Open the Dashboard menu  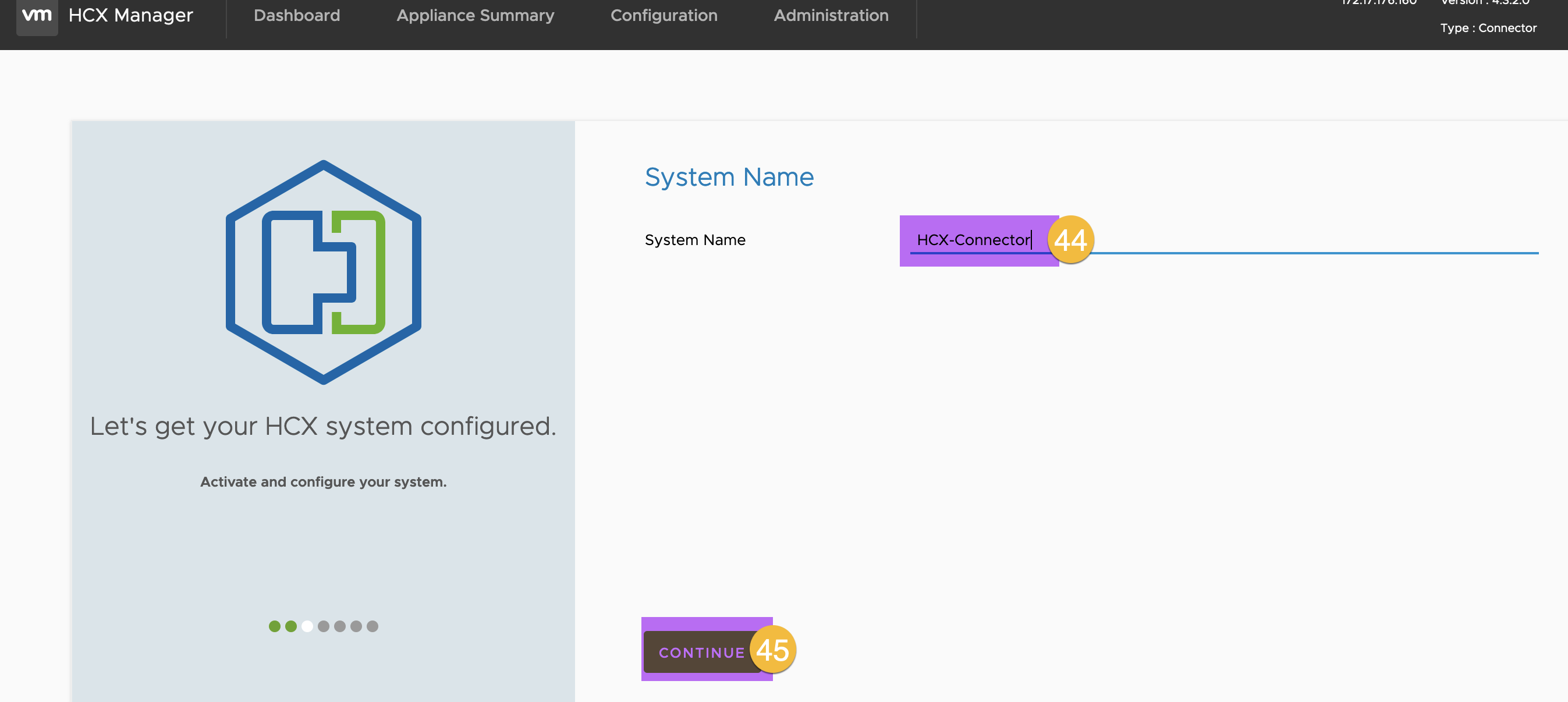[297, 15]
